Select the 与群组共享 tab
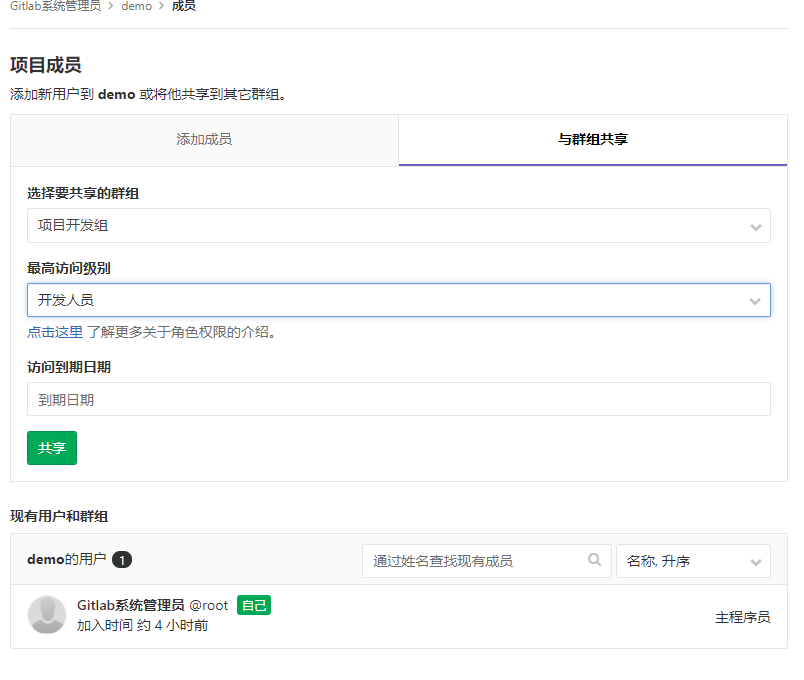This screenshot has width=804, height=680. click(592, 140)
